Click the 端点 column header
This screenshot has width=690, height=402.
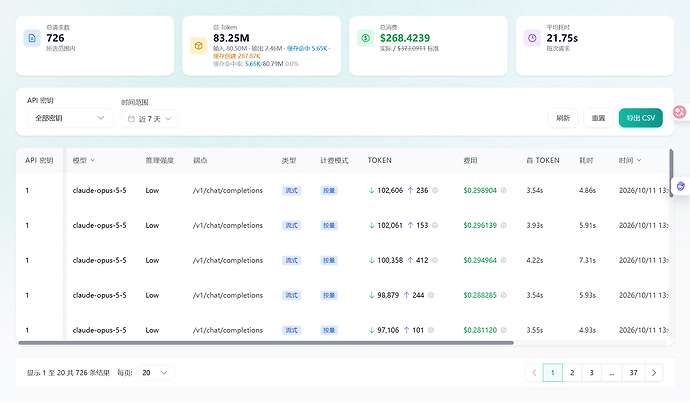tap(200, 161)
